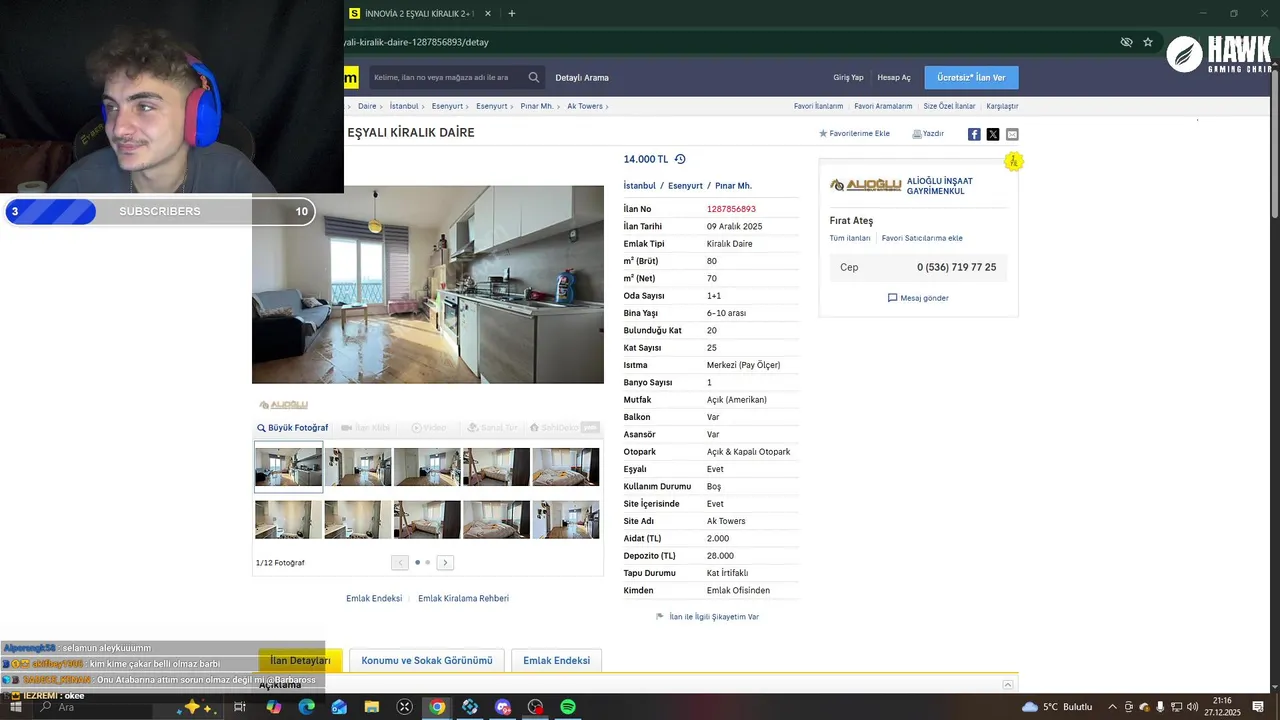Screen dimensions: 1280x720
Task: Bookmark page with browser star icon
Action: [1148, 42]
